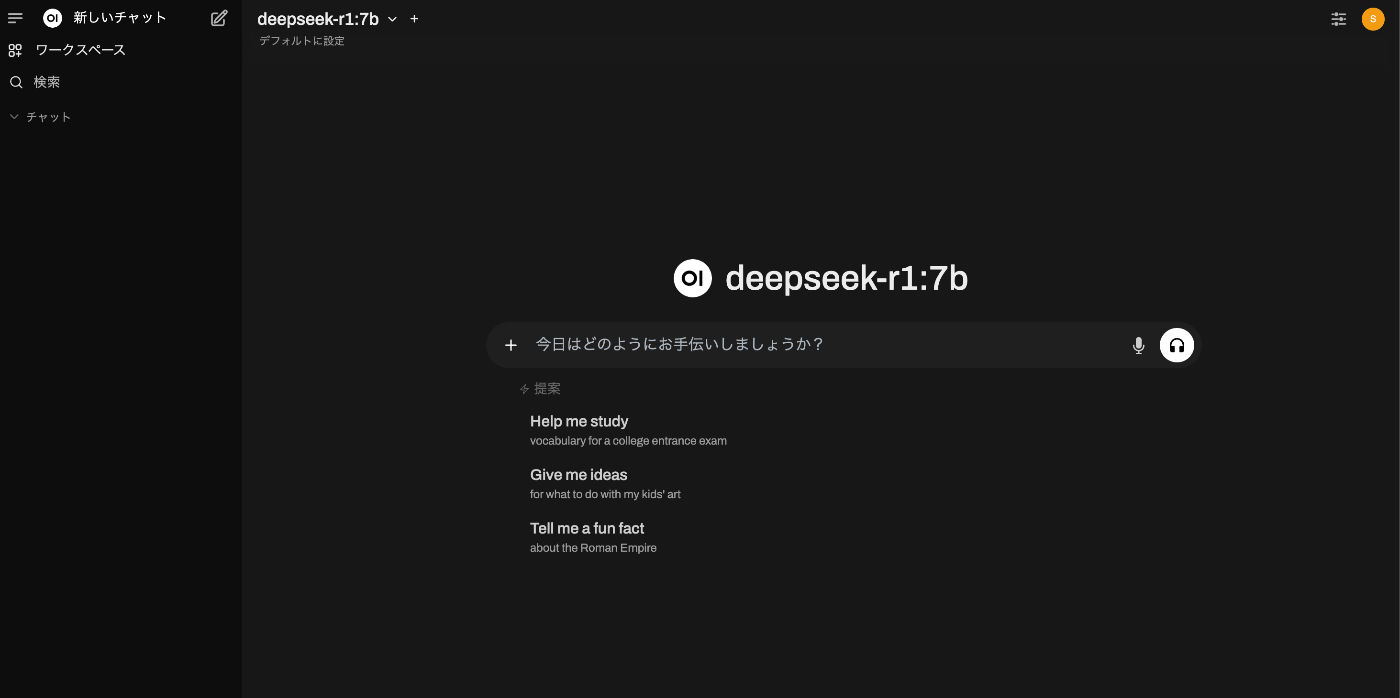Choose the Help me study suggestion
Image resolution: width=1400 pixels, height=698 pixels.
click(x=628, y=430)
